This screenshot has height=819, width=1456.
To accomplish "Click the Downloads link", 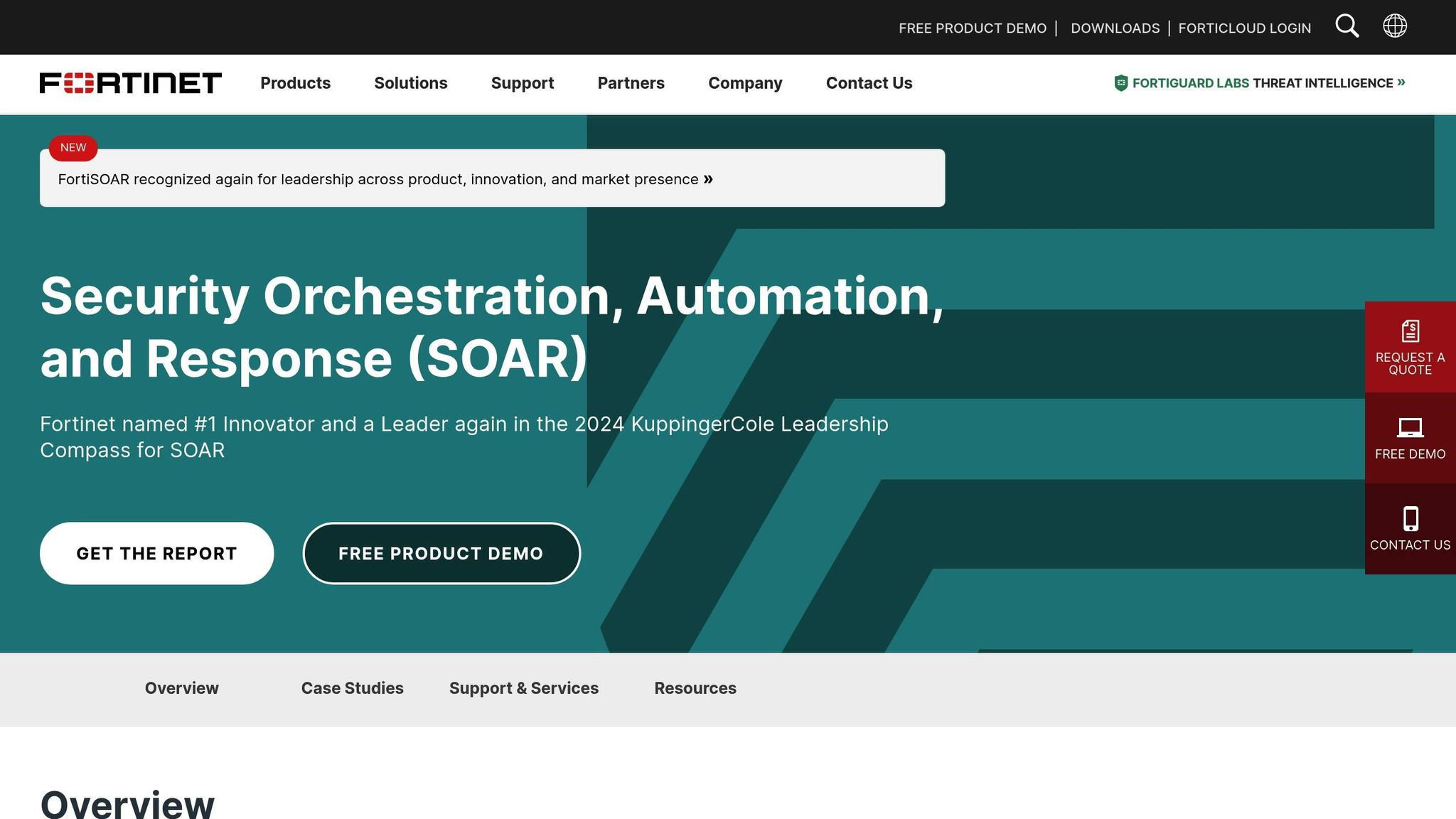I will 1115,28.
